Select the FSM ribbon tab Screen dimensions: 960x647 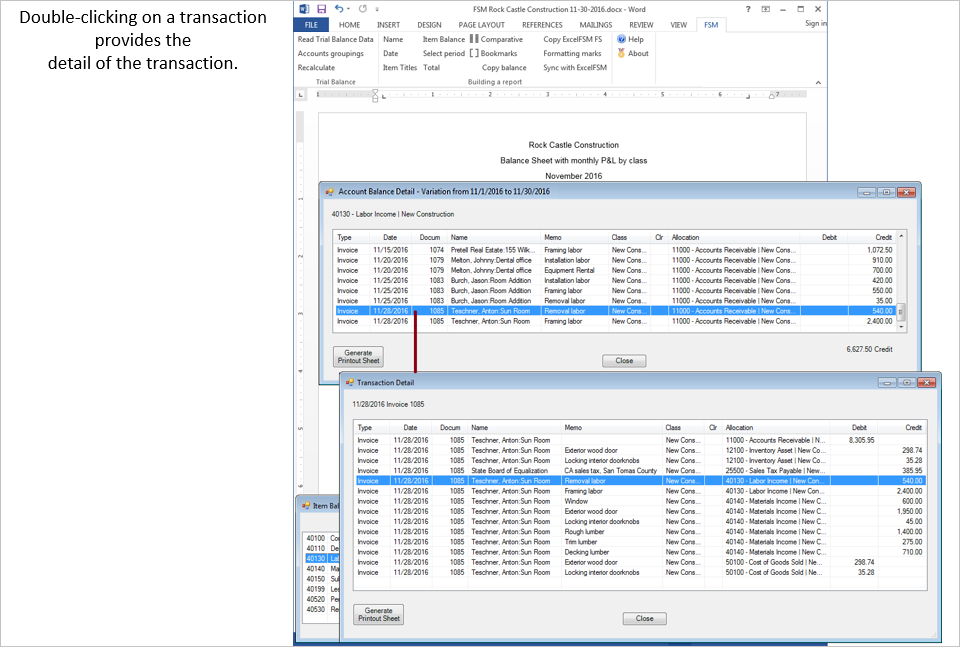711,24
